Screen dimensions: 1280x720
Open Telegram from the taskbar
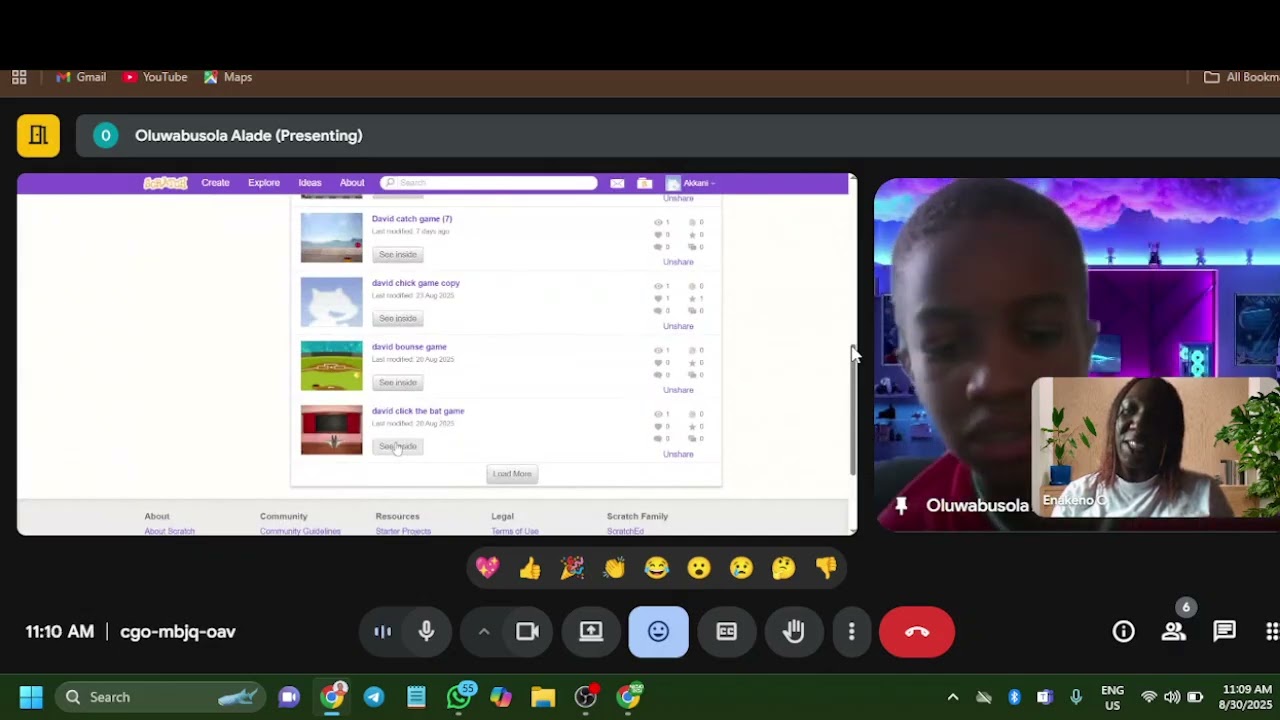click(x=374, y=697)
